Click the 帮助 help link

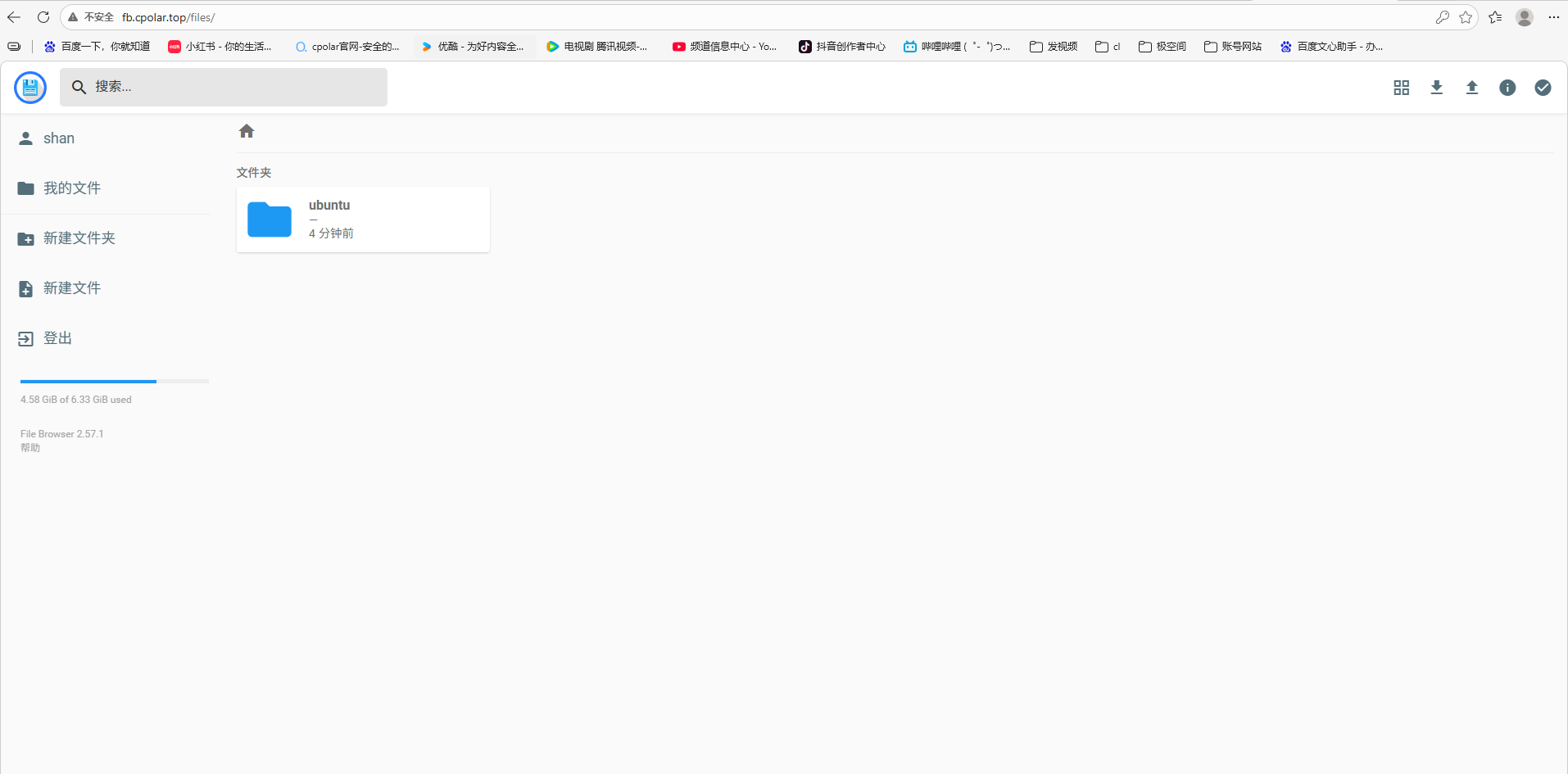(30, 448)
